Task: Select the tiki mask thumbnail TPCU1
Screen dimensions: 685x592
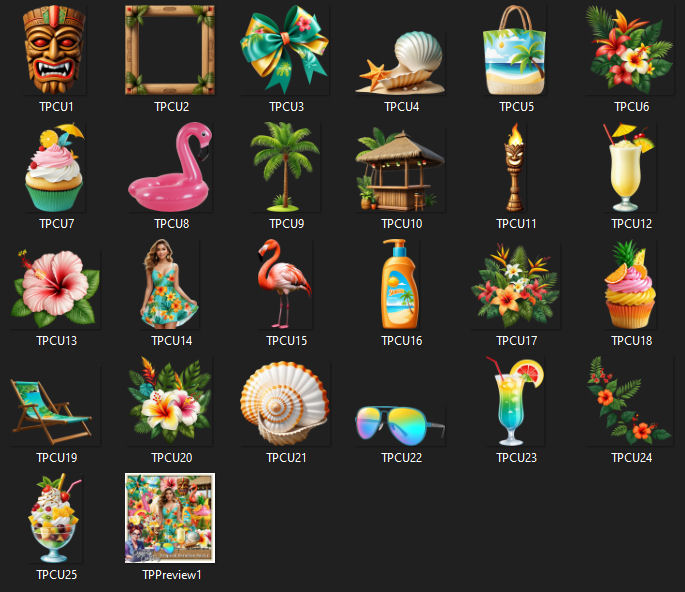Action: pyautogui.click(x=54, y=50)
